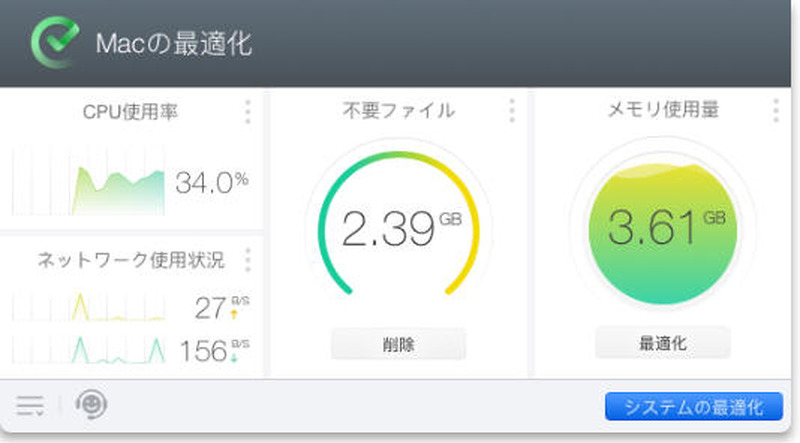Image resolution: width=800 pixels, height=443 pixels.
Task: Select the 34.0% CPU usage value
Action: coord(210,183)
